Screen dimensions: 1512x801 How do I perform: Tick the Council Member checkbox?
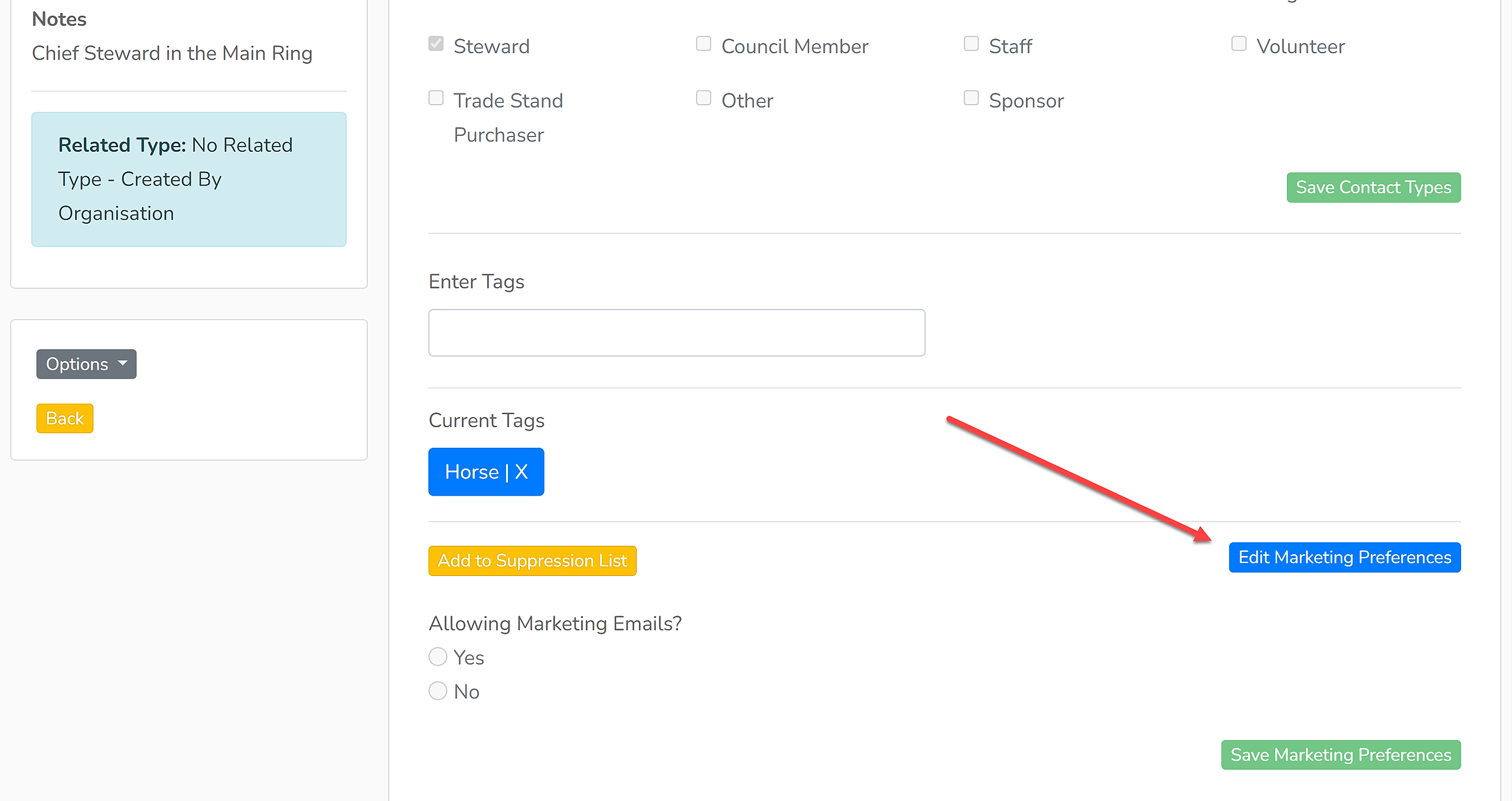703,44
